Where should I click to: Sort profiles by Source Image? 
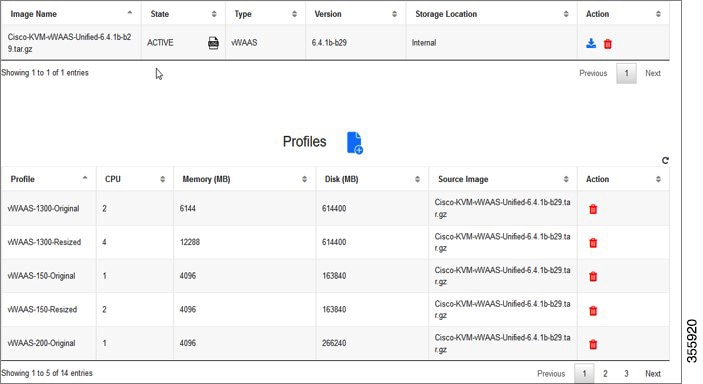503,179
